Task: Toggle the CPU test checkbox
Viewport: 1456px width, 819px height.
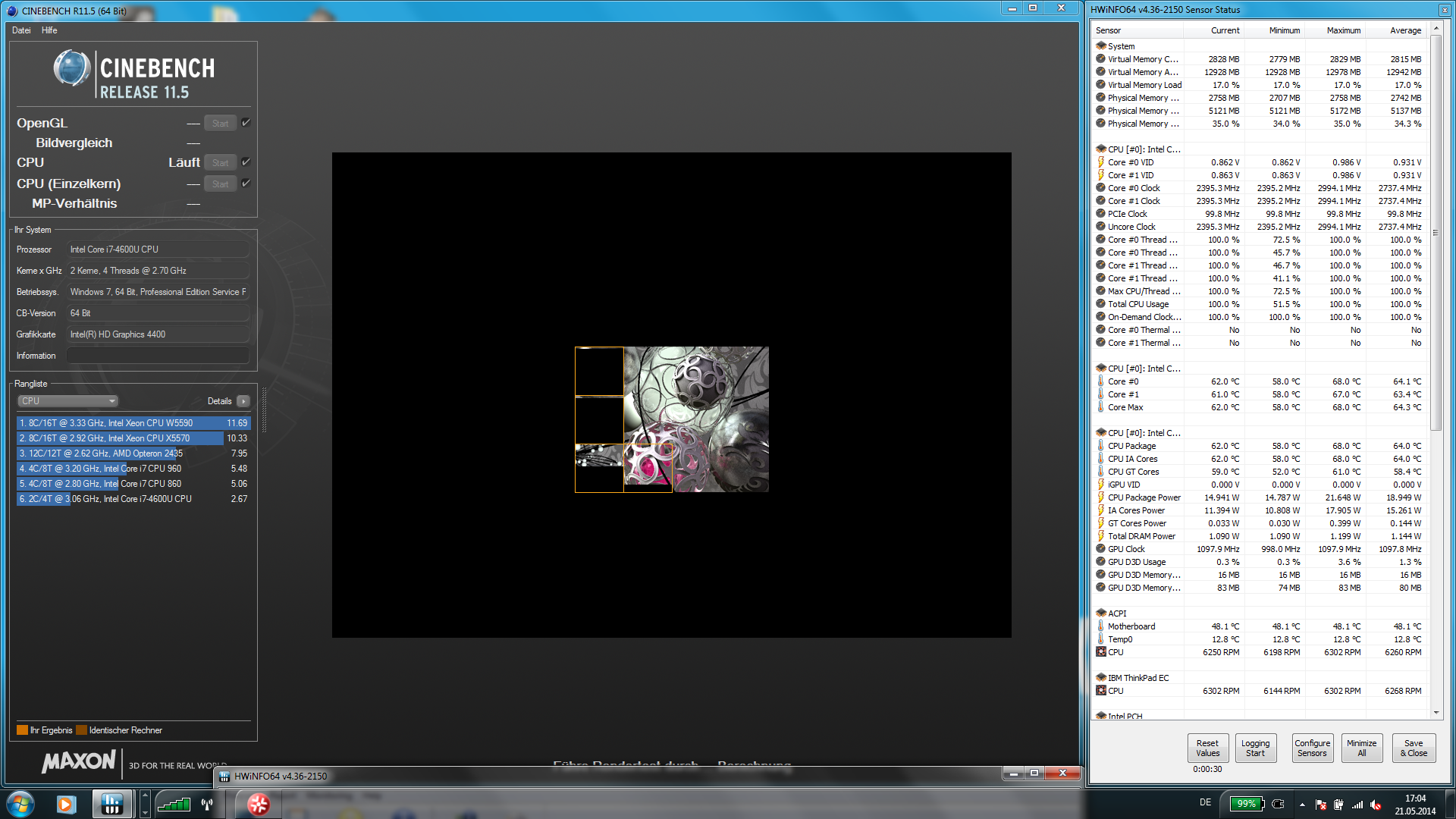Action: coord(246,162)
